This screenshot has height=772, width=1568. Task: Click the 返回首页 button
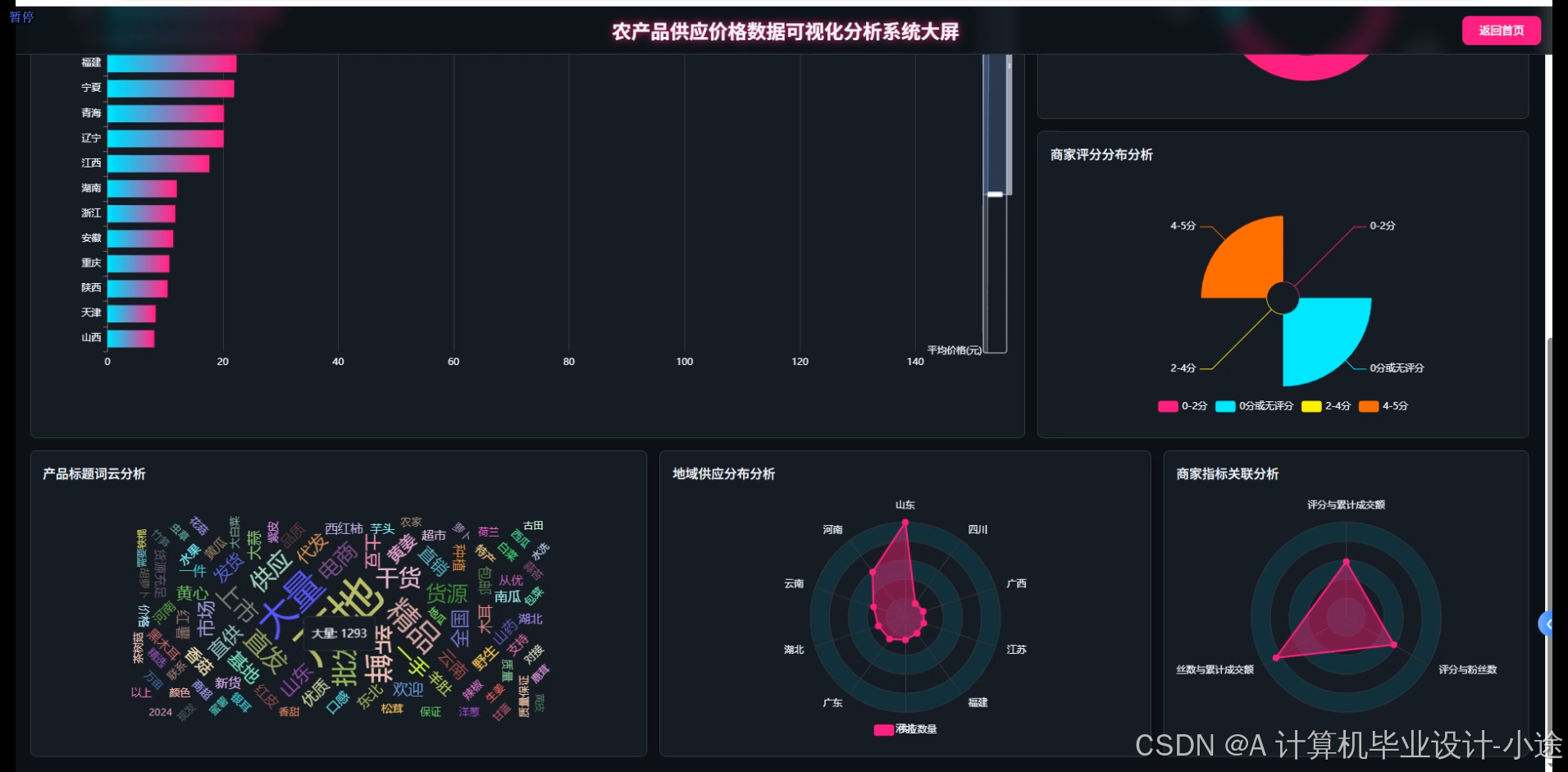[x=1501, y=30]
